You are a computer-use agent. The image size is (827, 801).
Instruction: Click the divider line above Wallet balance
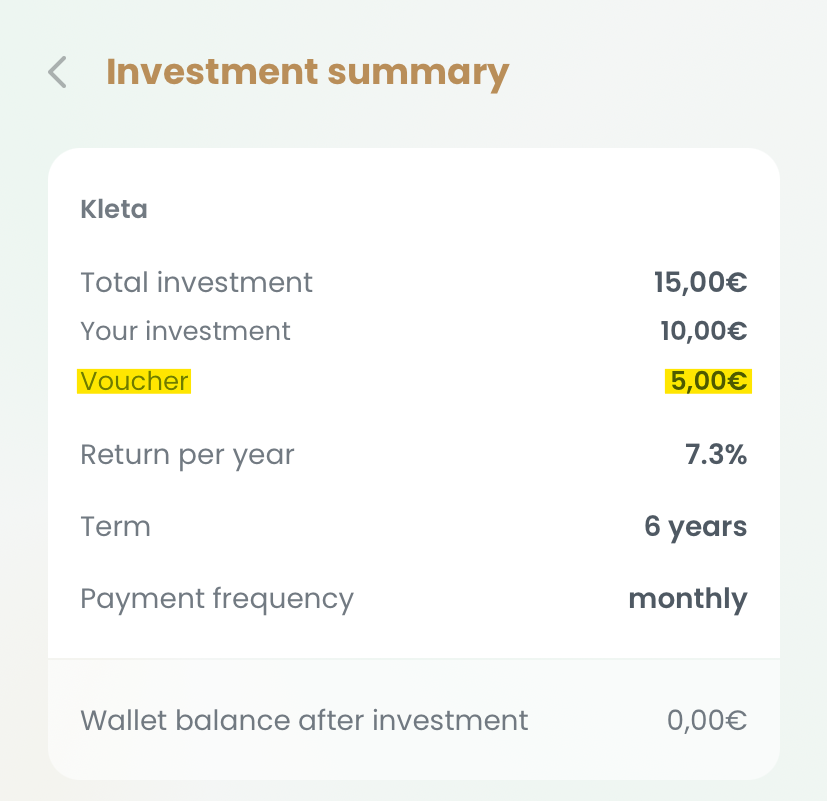tap(413, 659)
